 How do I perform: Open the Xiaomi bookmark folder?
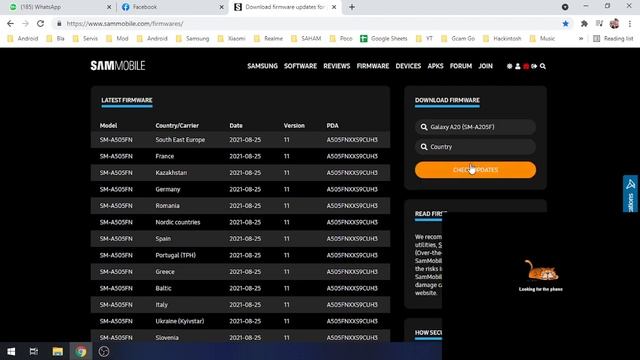tap(231, 38)
